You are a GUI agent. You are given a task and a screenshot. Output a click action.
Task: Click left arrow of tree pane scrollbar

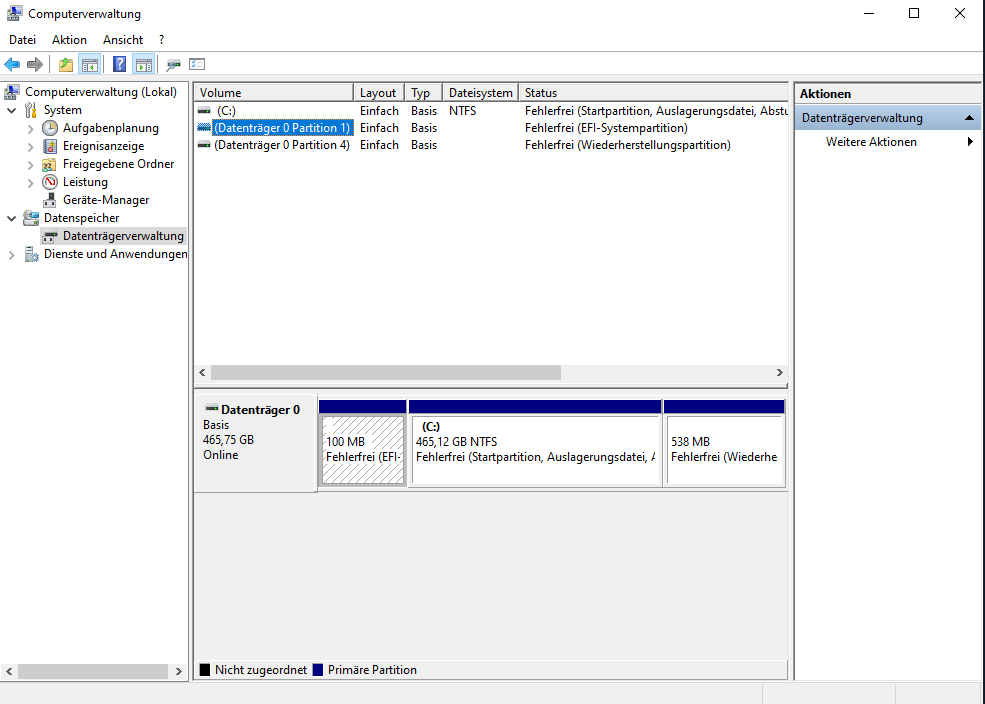click(9, 671)
